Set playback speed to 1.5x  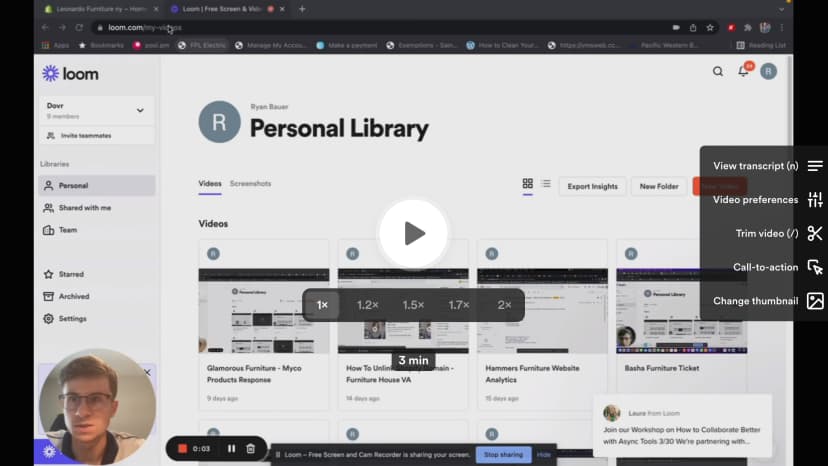(413, 305)
